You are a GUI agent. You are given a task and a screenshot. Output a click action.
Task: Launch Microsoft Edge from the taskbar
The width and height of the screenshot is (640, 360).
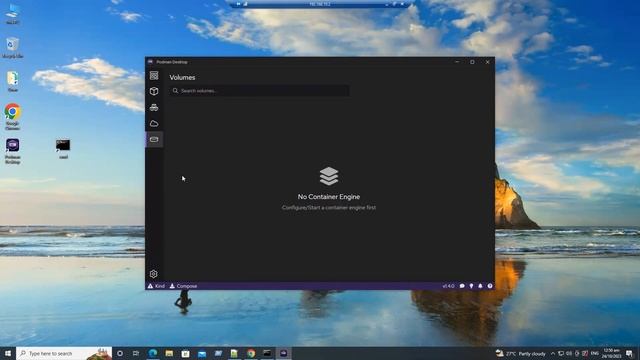coord(153,353)
